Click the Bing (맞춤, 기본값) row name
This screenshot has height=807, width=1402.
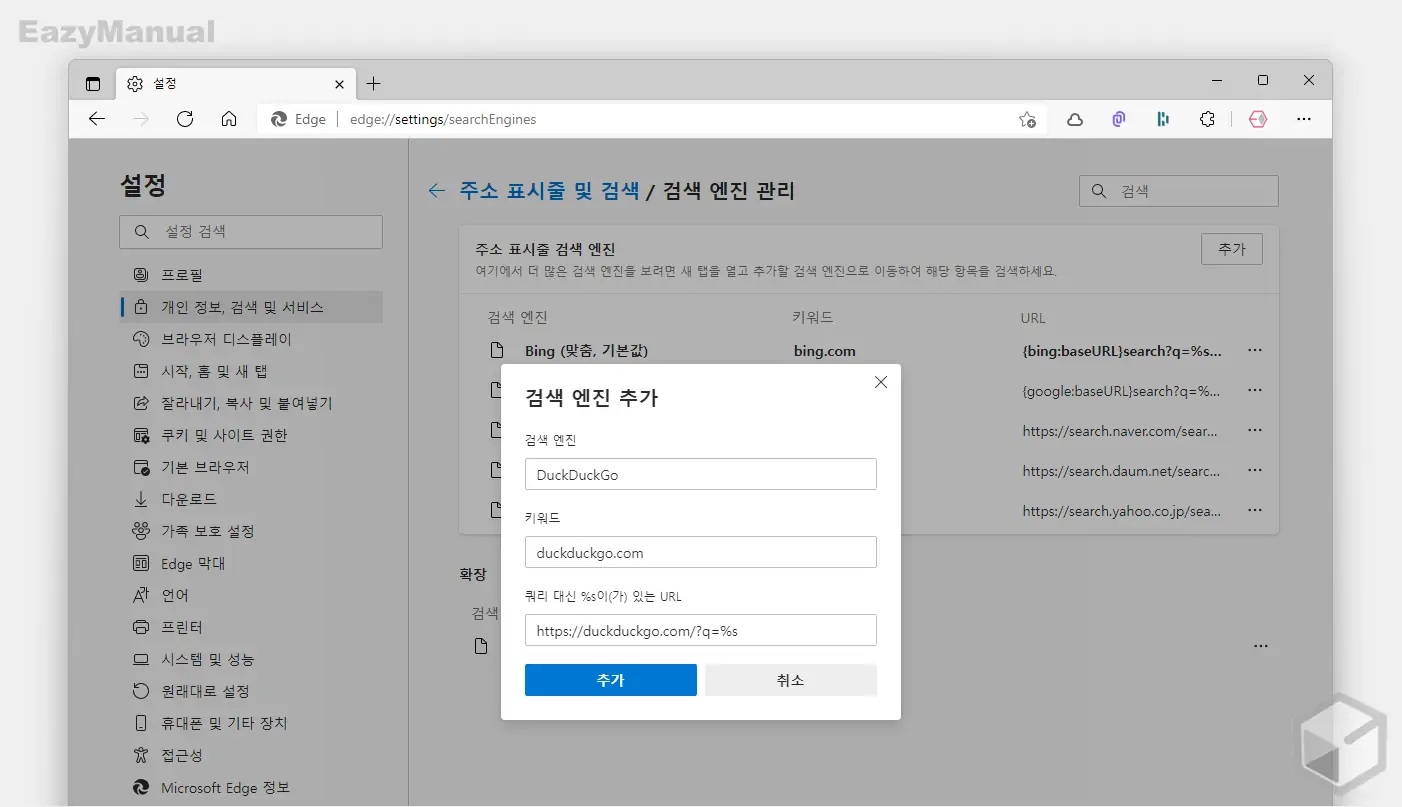(x=586, y=351)
